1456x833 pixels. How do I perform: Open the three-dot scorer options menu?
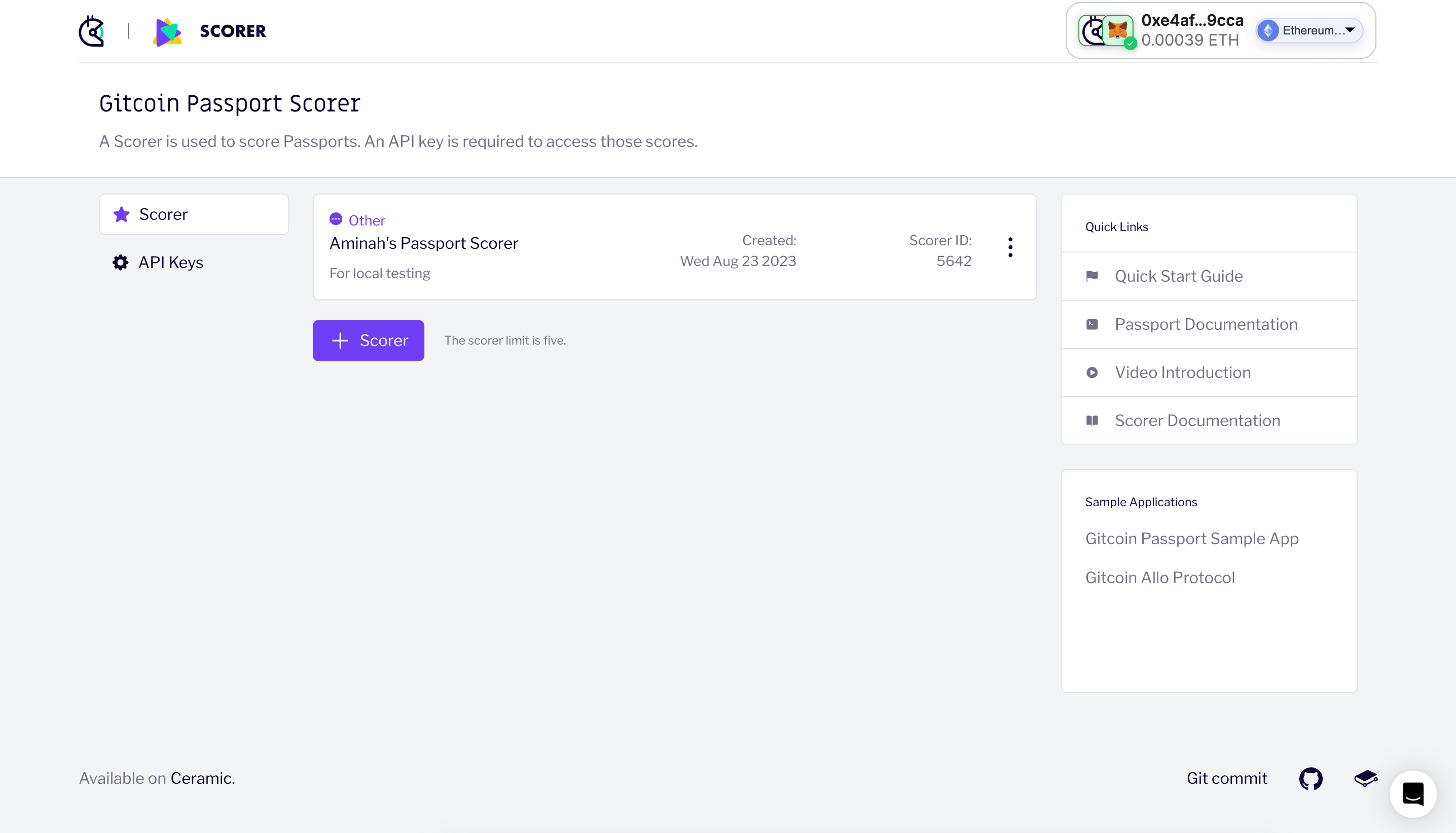pyautogui.click(x=1010, y=247)
